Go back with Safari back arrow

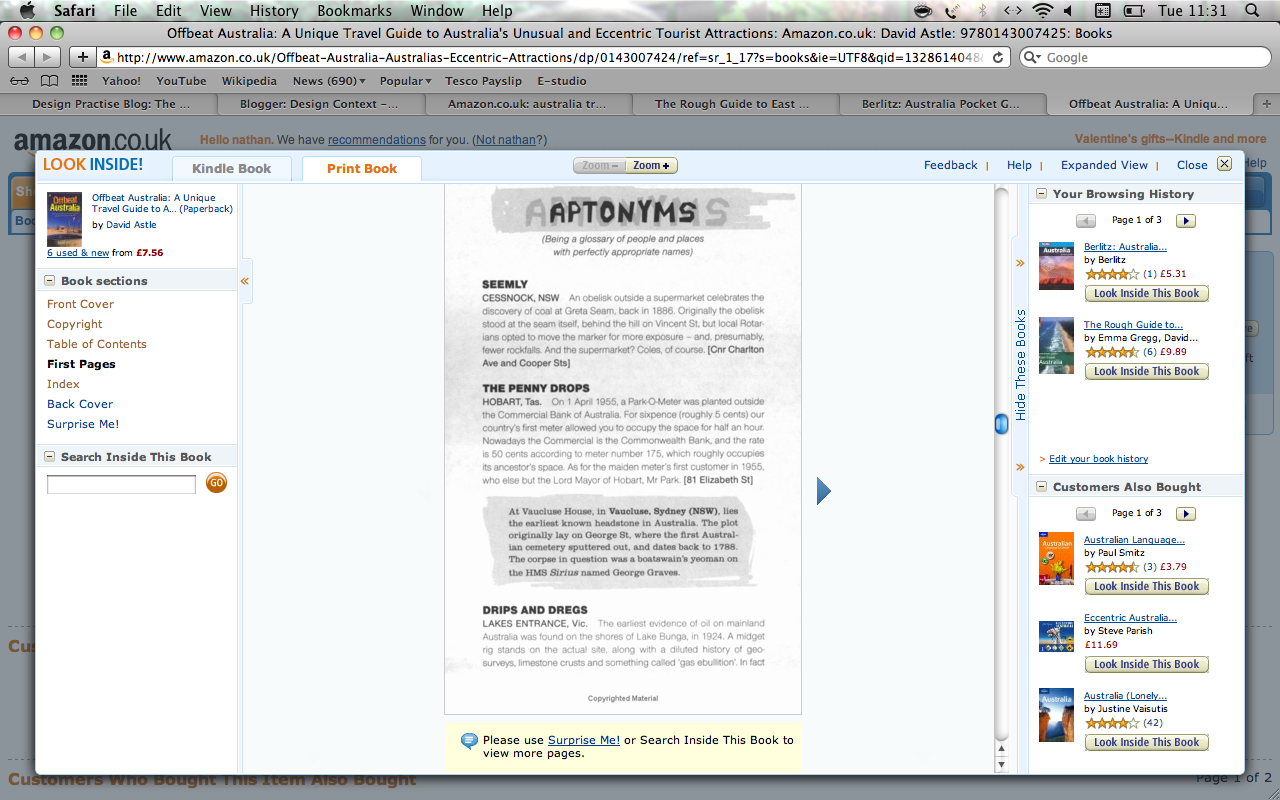[22, 57]
